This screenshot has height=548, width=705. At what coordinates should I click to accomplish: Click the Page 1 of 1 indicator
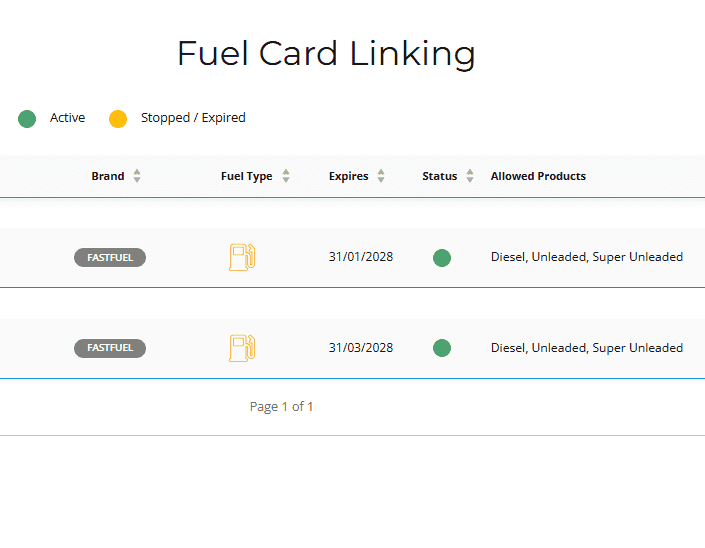tap(281, 407)
